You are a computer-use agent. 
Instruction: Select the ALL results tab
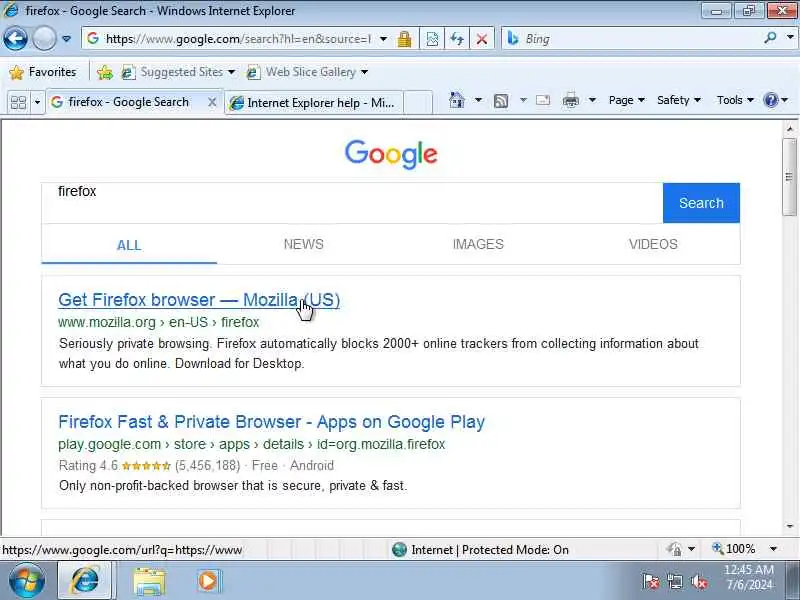[x=129, y=245]
